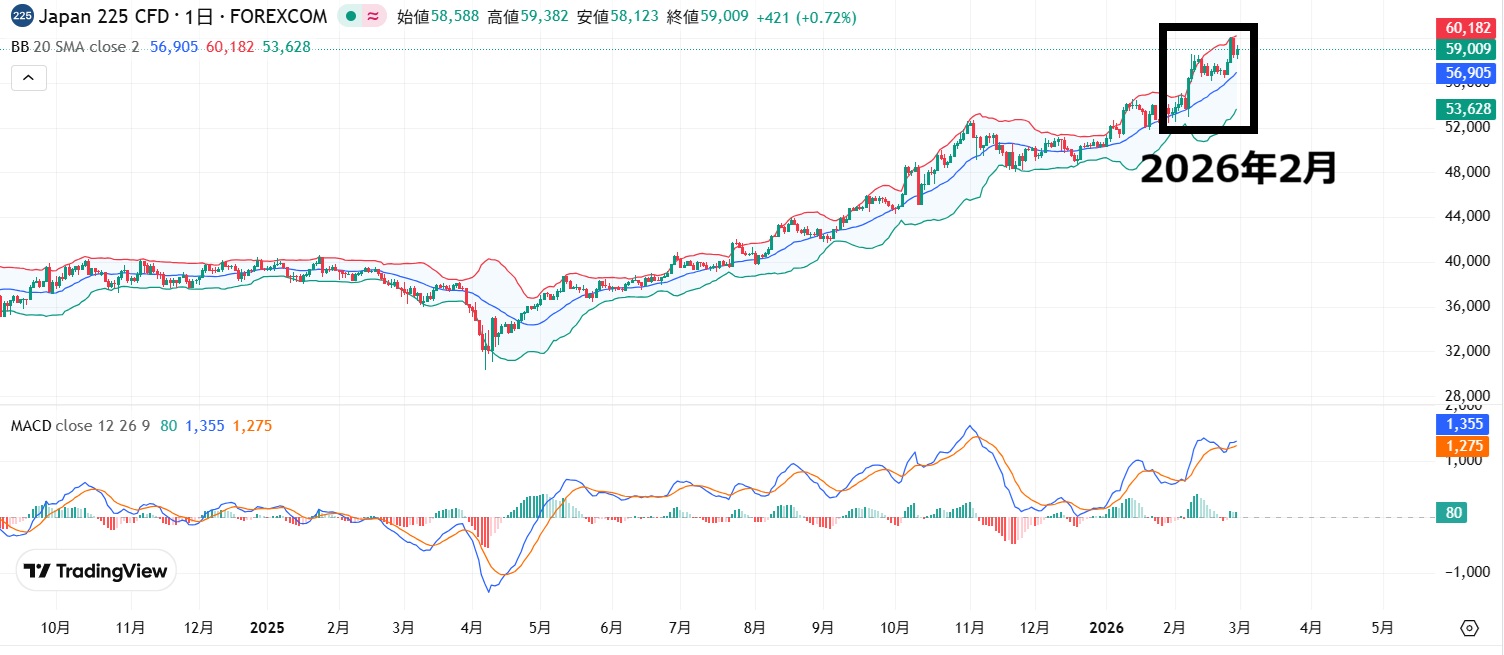Open chart settings gear icon
The width and height of the screenshot is (1504, 655).
point(1469,628)
